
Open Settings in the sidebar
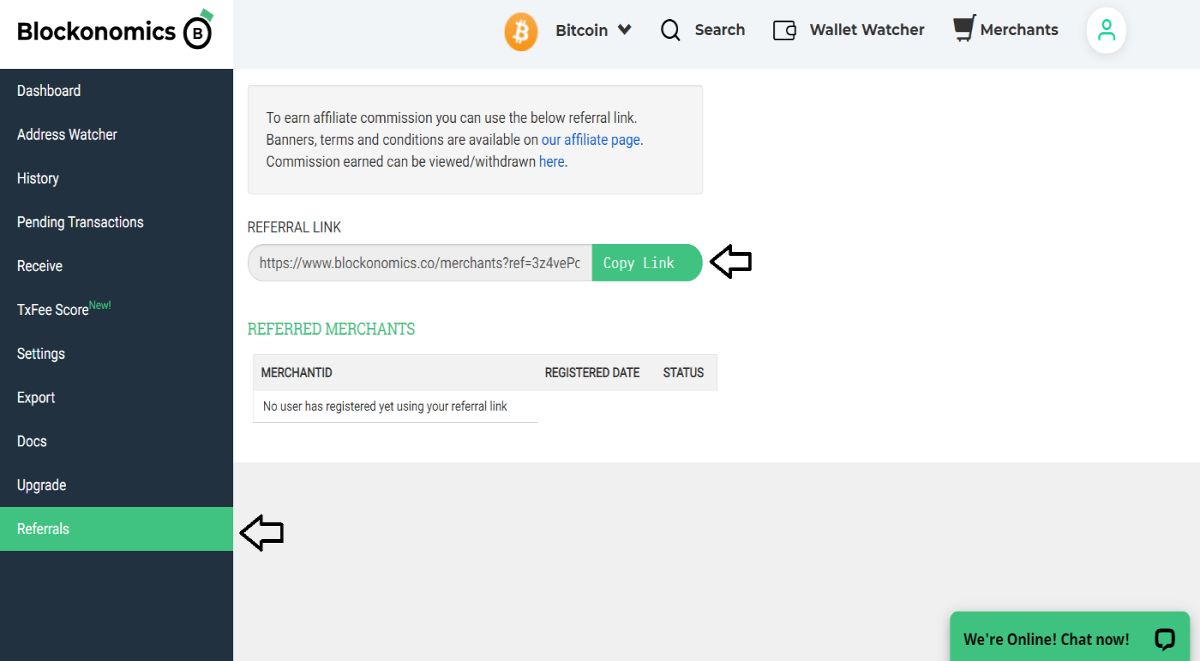coord(116,354)
